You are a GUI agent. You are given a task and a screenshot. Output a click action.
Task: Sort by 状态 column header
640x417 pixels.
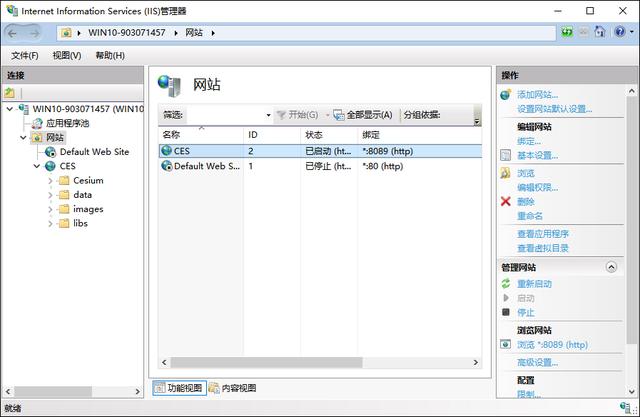tap(329, 135)
